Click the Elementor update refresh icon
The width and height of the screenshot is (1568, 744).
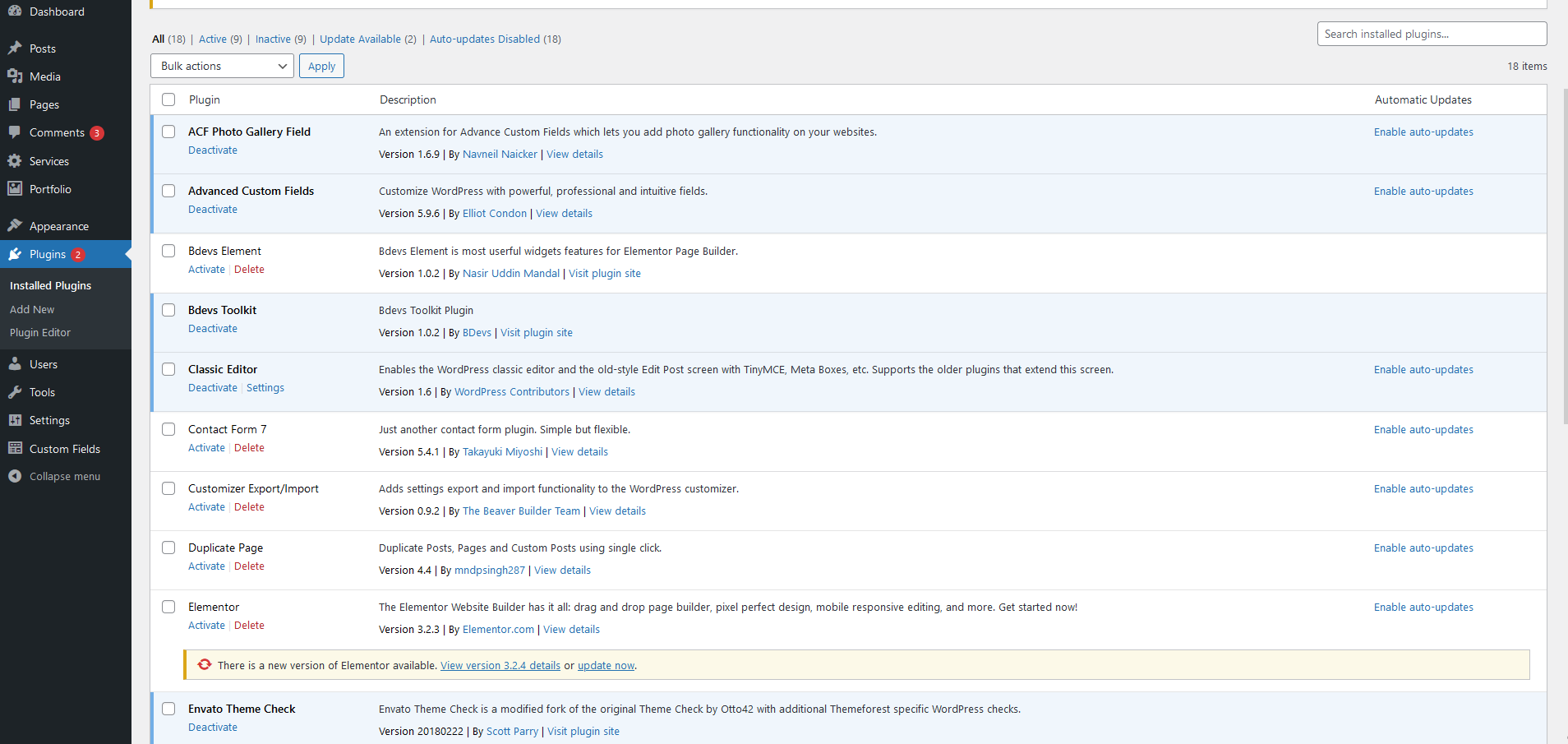(205, 664)
